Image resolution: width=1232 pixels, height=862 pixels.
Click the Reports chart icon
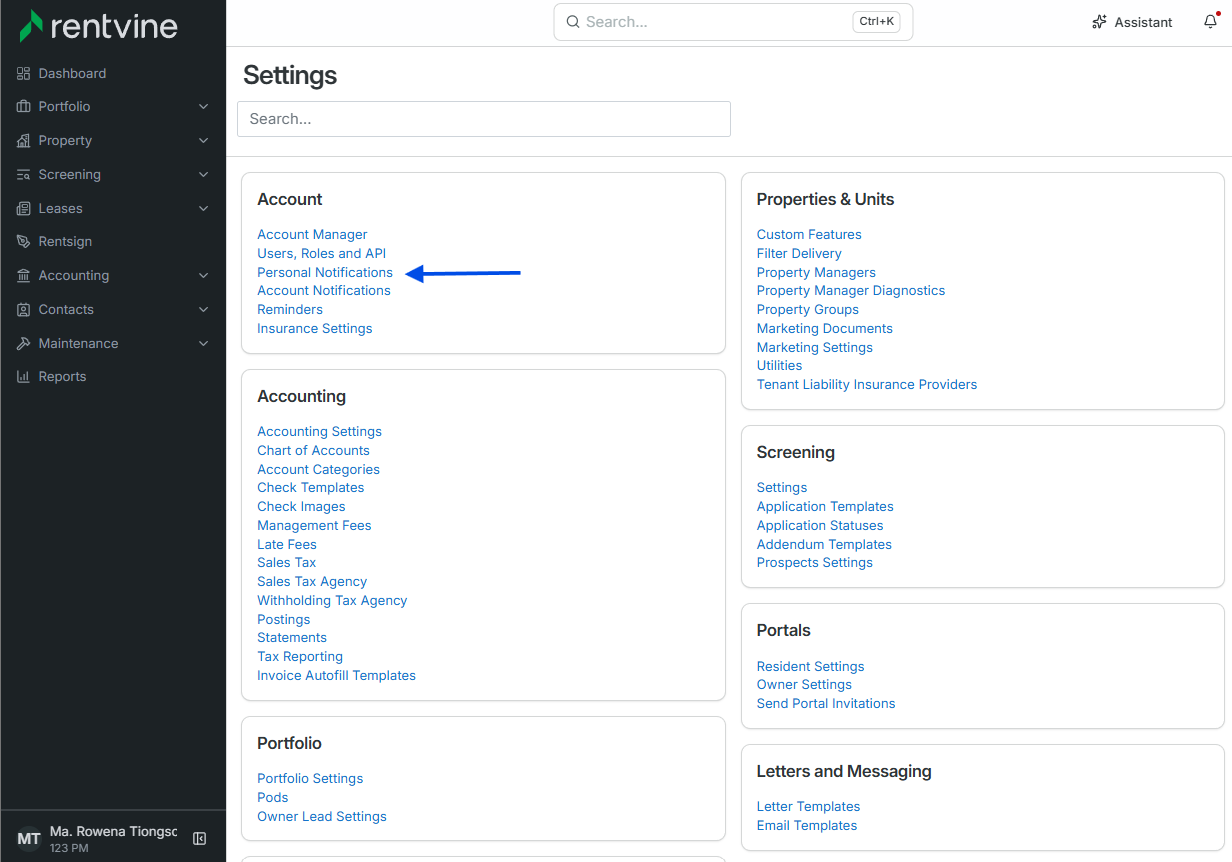point(24,376)
